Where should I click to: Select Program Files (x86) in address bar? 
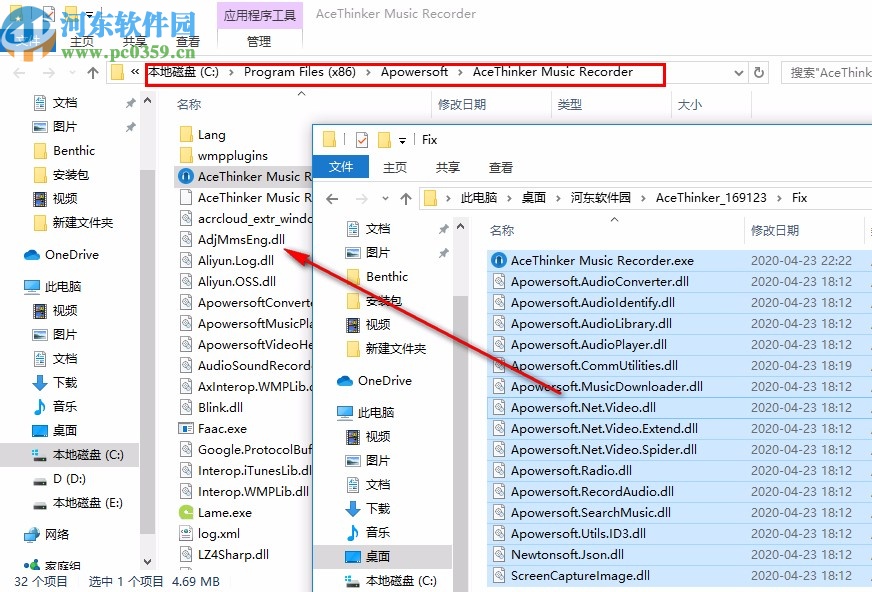coord(300,72)
